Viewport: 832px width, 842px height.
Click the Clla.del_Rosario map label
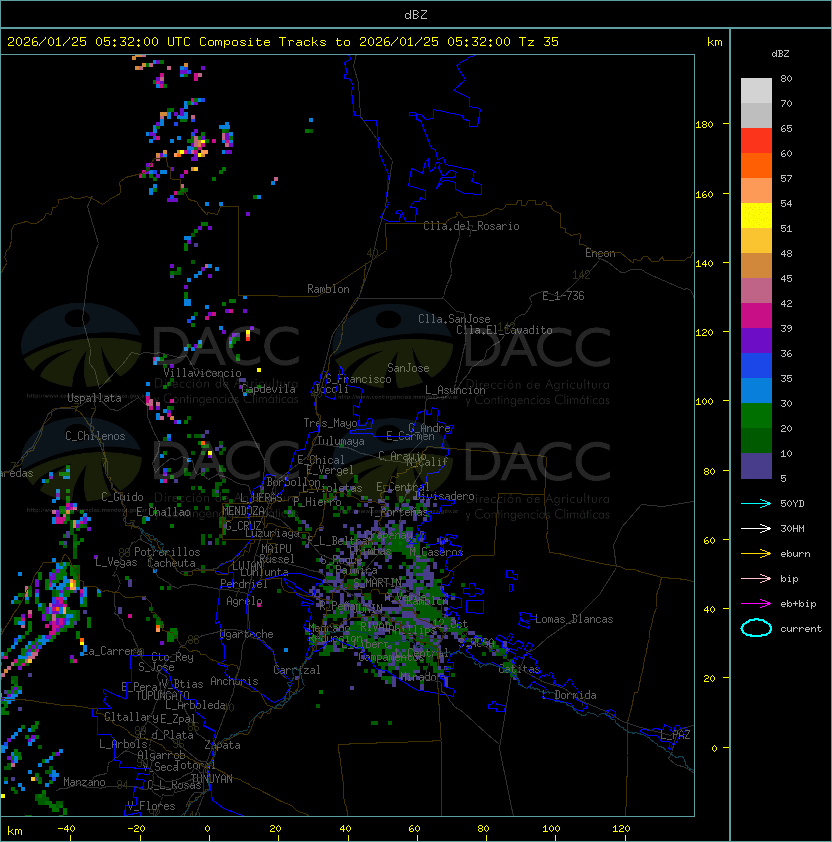(x=471, y=226)
